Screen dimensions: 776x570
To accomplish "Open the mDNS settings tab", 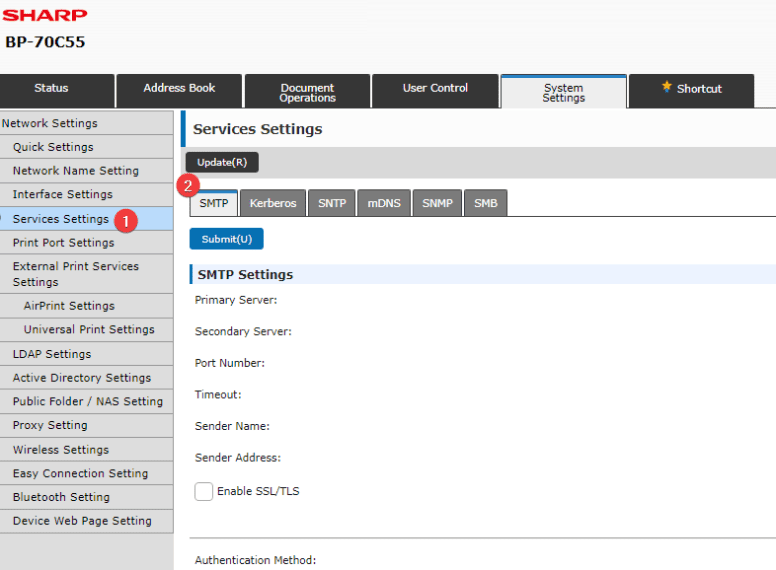I will 384,203.
